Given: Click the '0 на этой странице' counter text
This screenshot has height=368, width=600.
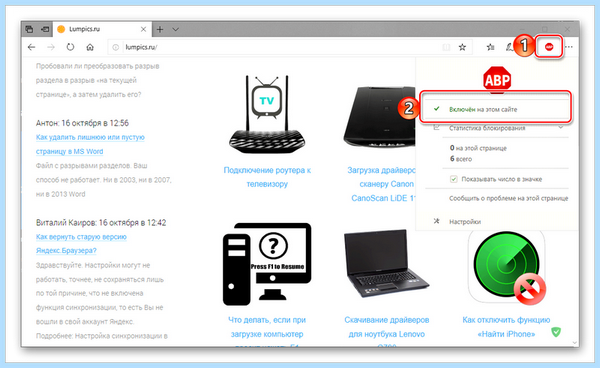Looking at the screenshot, I should pyautogui.click(x=478, y=148).
